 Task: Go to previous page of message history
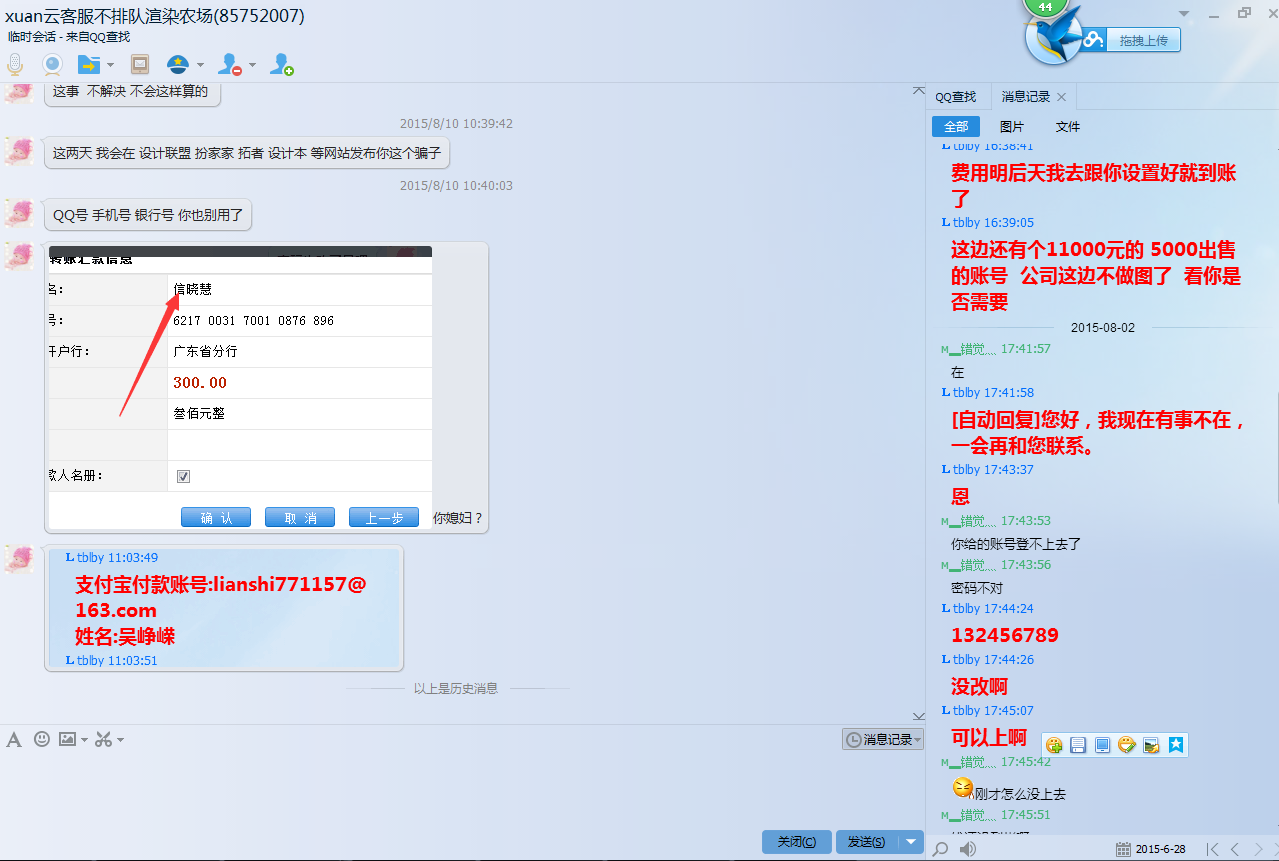1235,849
